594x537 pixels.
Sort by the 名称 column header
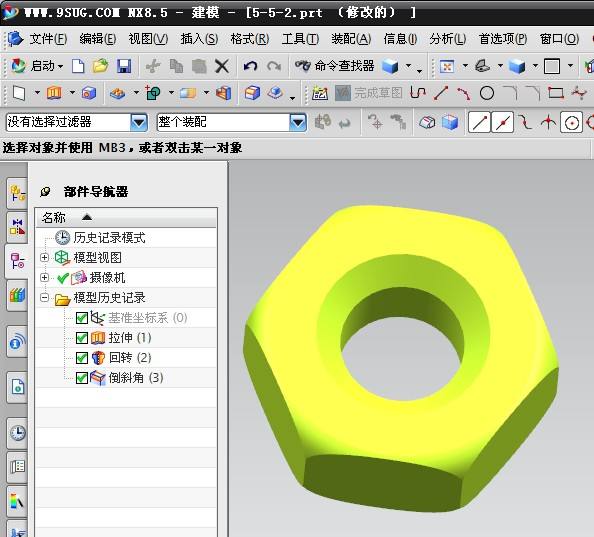pos(126,218)
